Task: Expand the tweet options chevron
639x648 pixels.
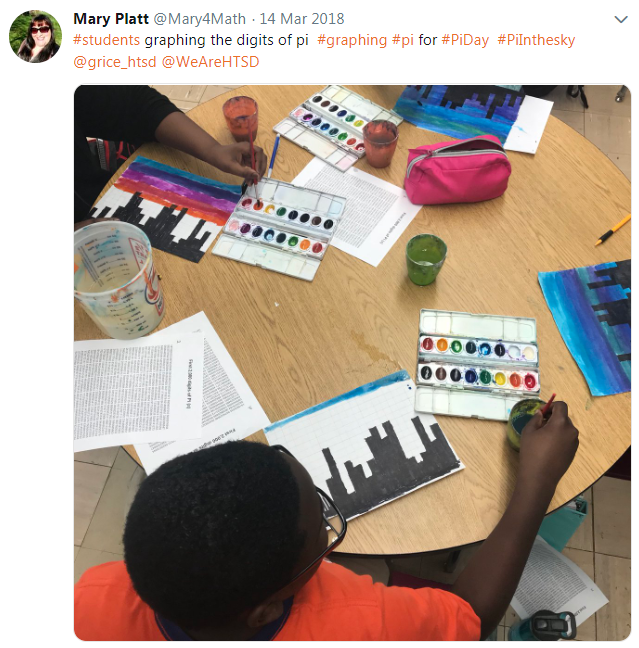Action: 621,19
